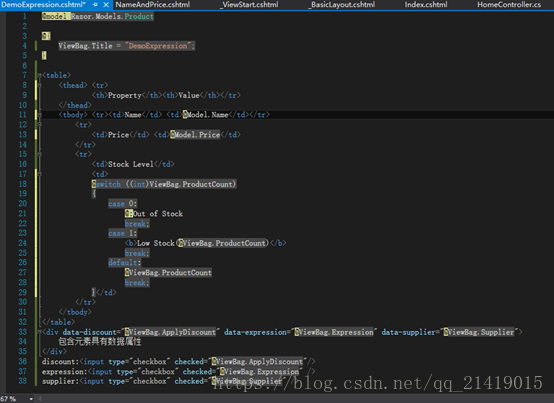The width and height of the screenshot is (554, 403).
Task: Collapse the table element on line 7
Action: click(40, 75)
